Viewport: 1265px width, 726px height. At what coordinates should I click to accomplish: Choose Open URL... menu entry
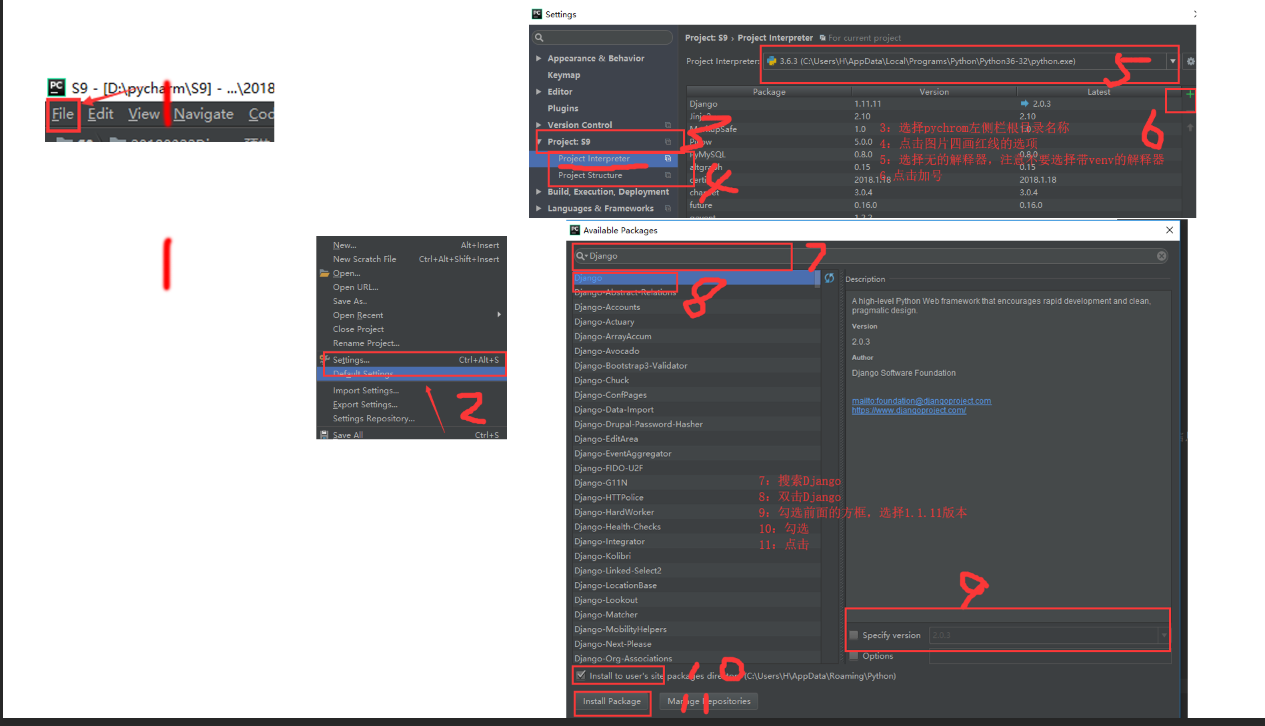[412, 287]
